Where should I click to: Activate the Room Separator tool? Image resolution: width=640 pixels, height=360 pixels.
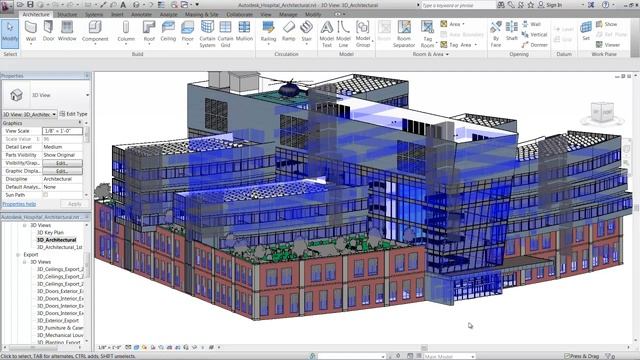404,34
